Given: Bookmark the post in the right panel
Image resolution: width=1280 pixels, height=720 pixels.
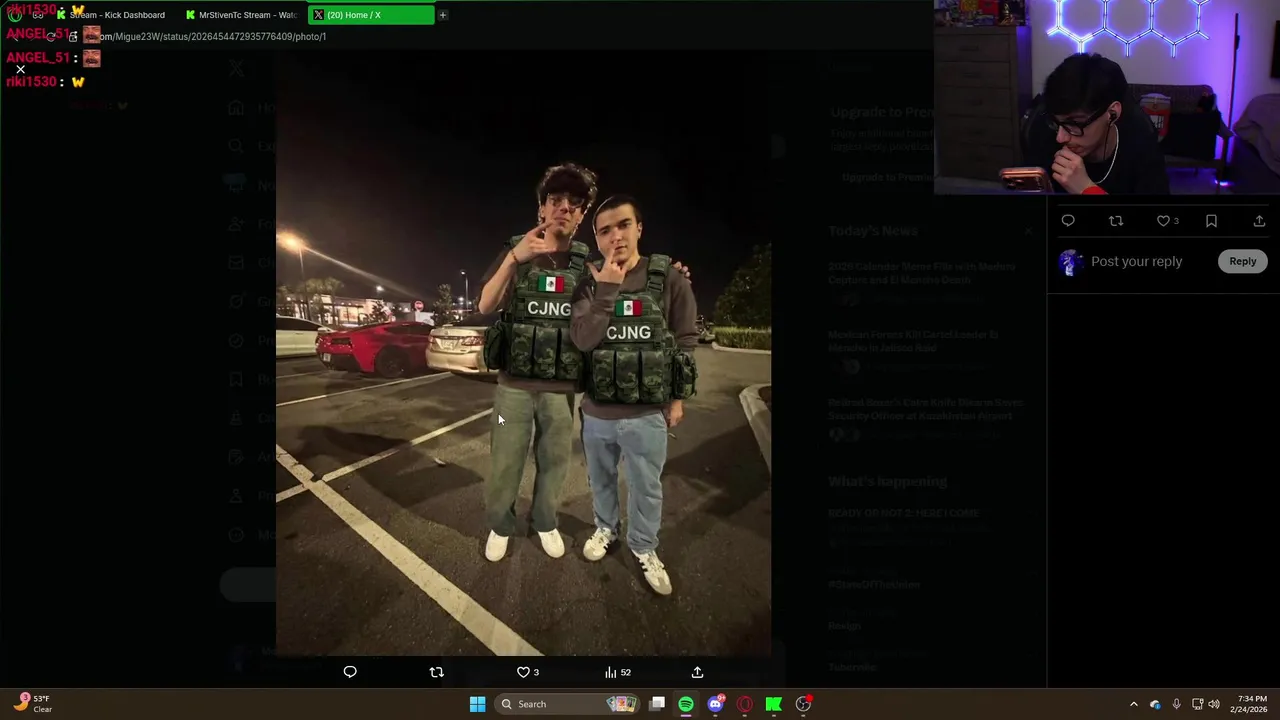Looking at the screenshot, I should [1211, 221].
